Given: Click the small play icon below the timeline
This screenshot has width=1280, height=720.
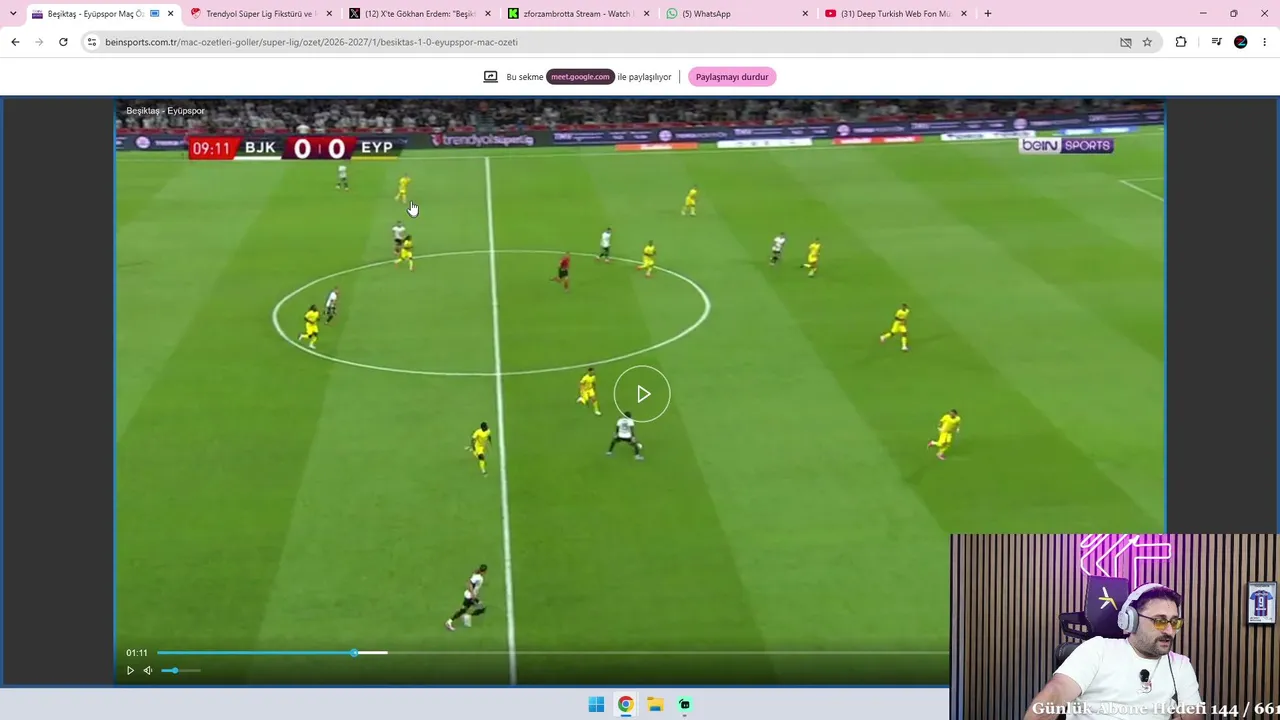Looking at the screenshot, I should click(130, 670).
